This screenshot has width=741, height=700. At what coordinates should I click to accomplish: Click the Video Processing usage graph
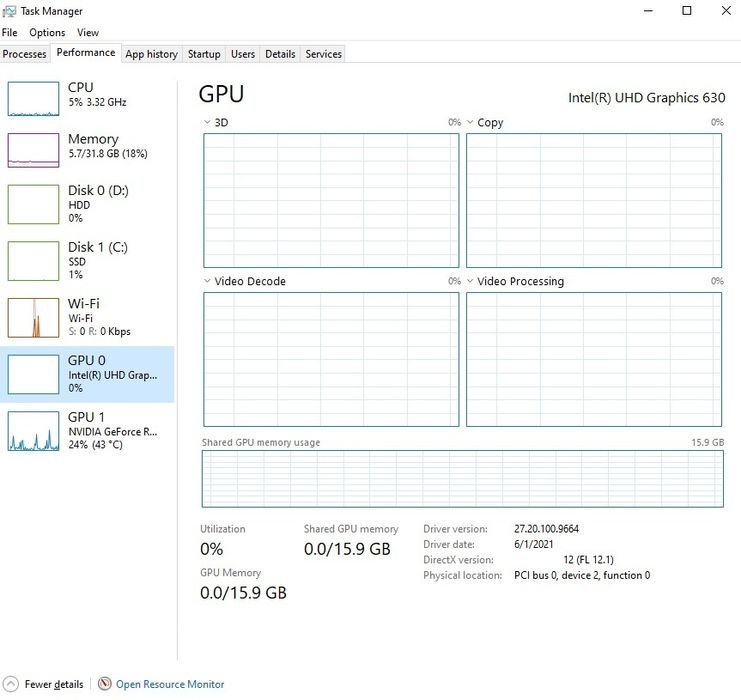[x=594, y=359]
